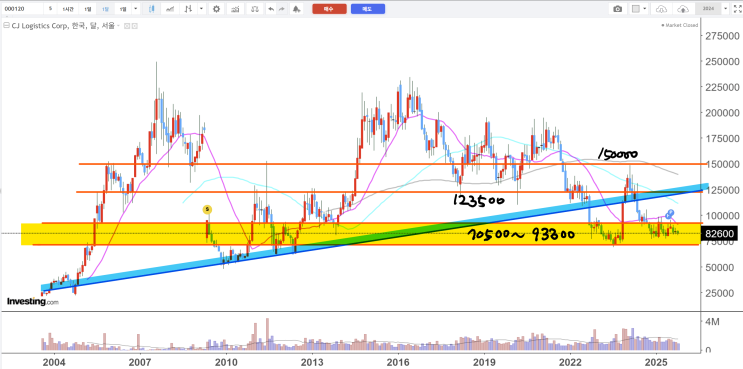Redo the chart action
The height and width of the screenshot is (369, 743).
point(282,9)
